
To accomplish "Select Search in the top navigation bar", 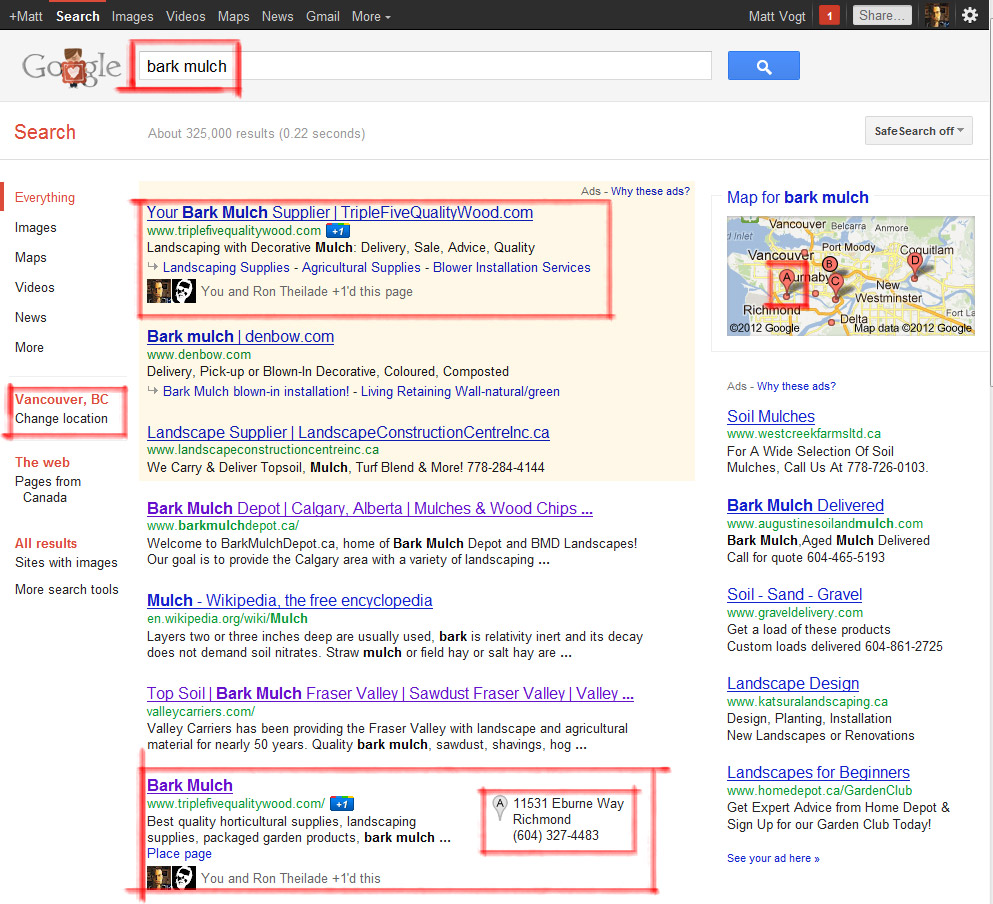I will point(77,16).
